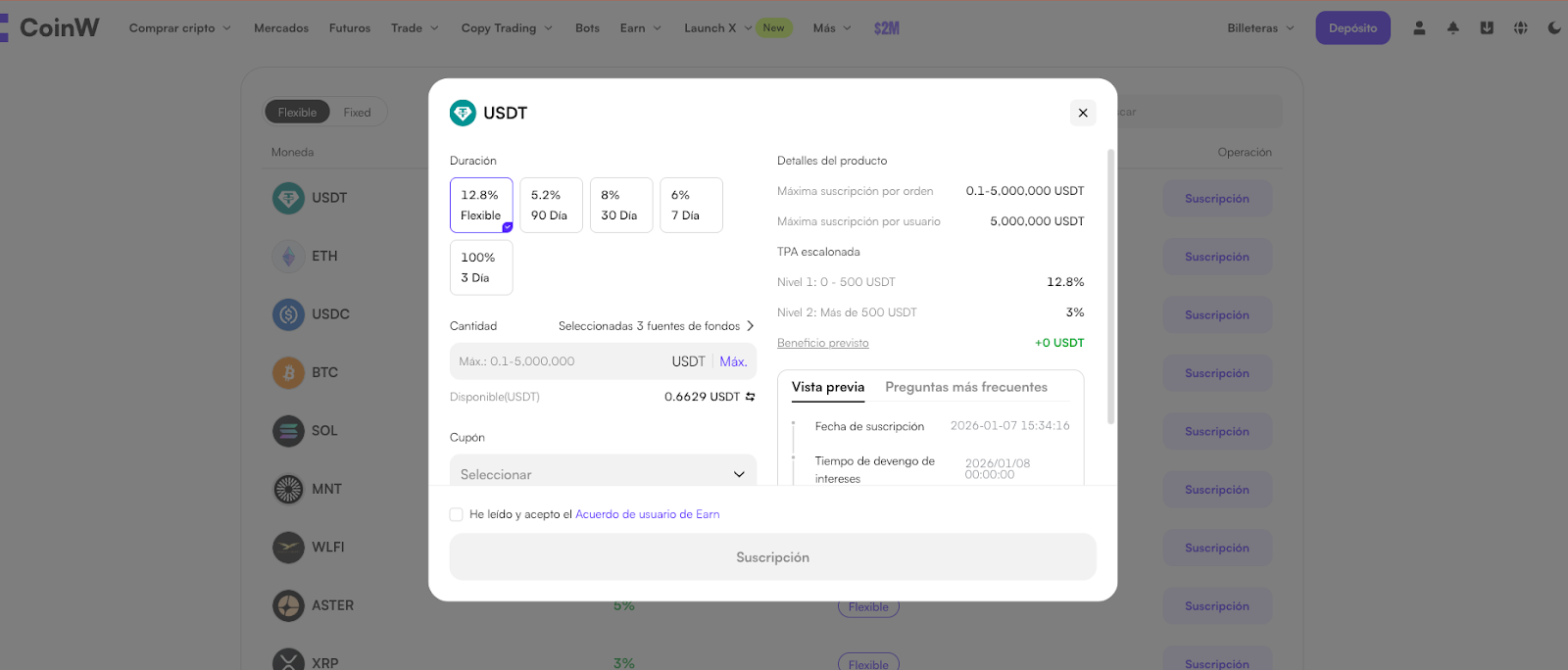Click the ASTER coin icon in list
Image resolution: width=1568 pixels, height=670 pixels.
coord(288,605)
